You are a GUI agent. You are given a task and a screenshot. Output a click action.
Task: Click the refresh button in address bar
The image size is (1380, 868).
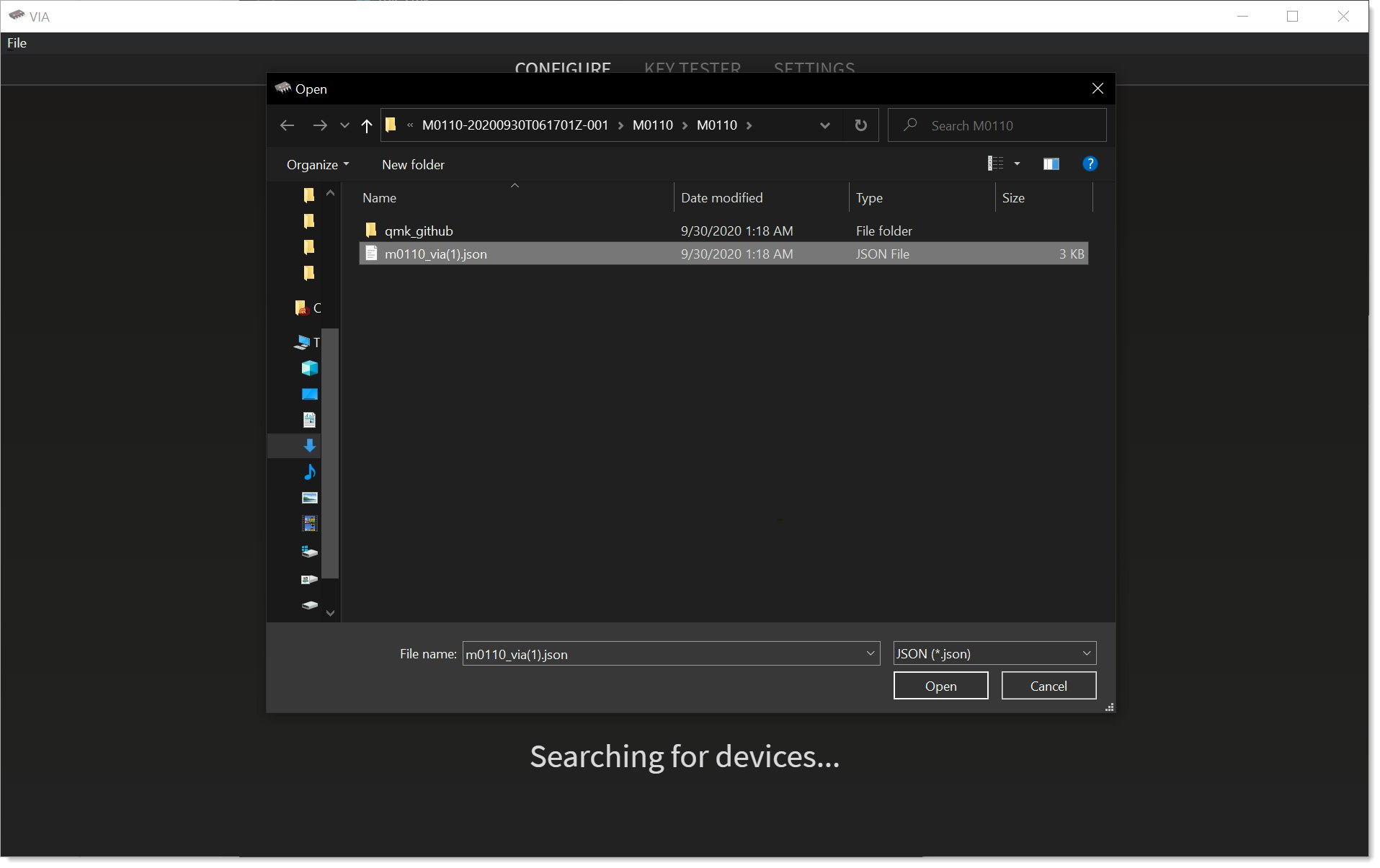point(860,125)
